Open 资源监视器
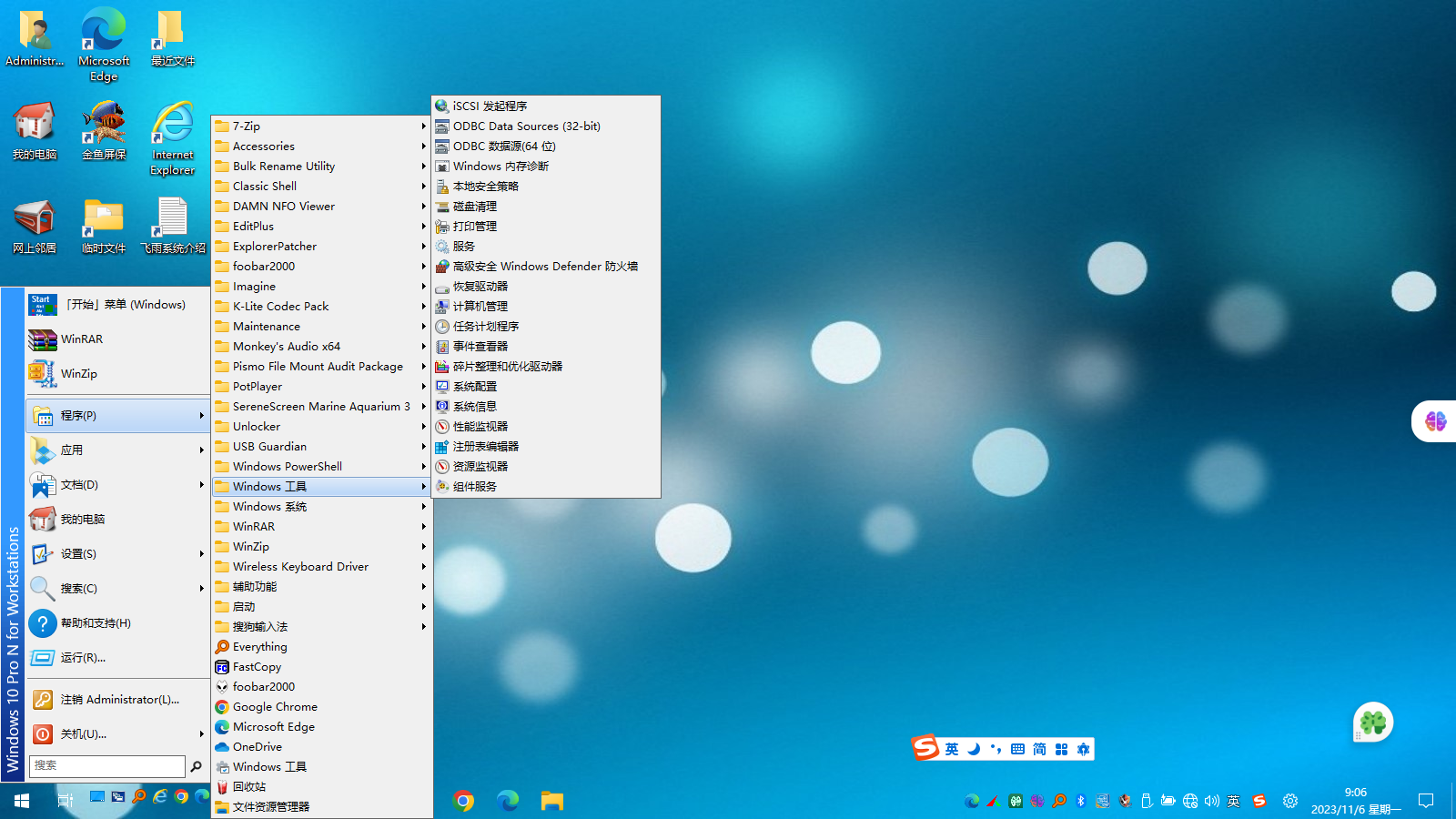 click(x=546, y=467)
